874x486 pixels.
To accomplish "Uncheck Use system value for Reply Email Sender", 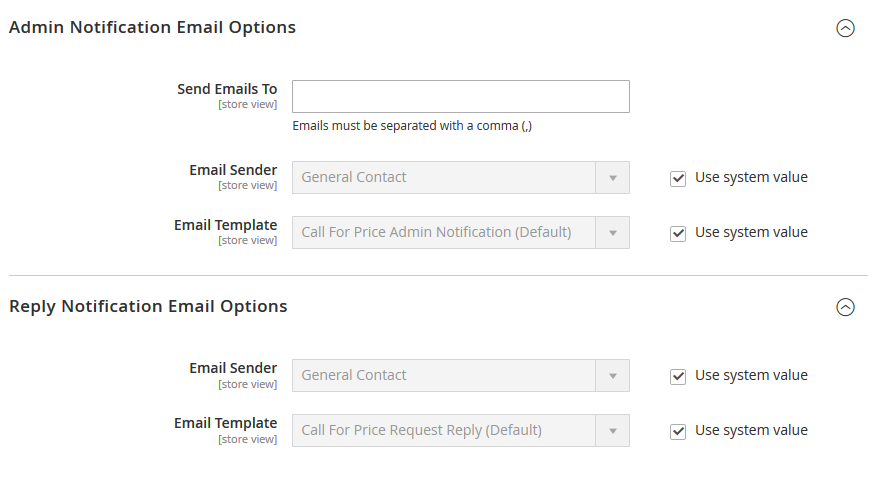I will pyautogui.click(x=678, y=376).
